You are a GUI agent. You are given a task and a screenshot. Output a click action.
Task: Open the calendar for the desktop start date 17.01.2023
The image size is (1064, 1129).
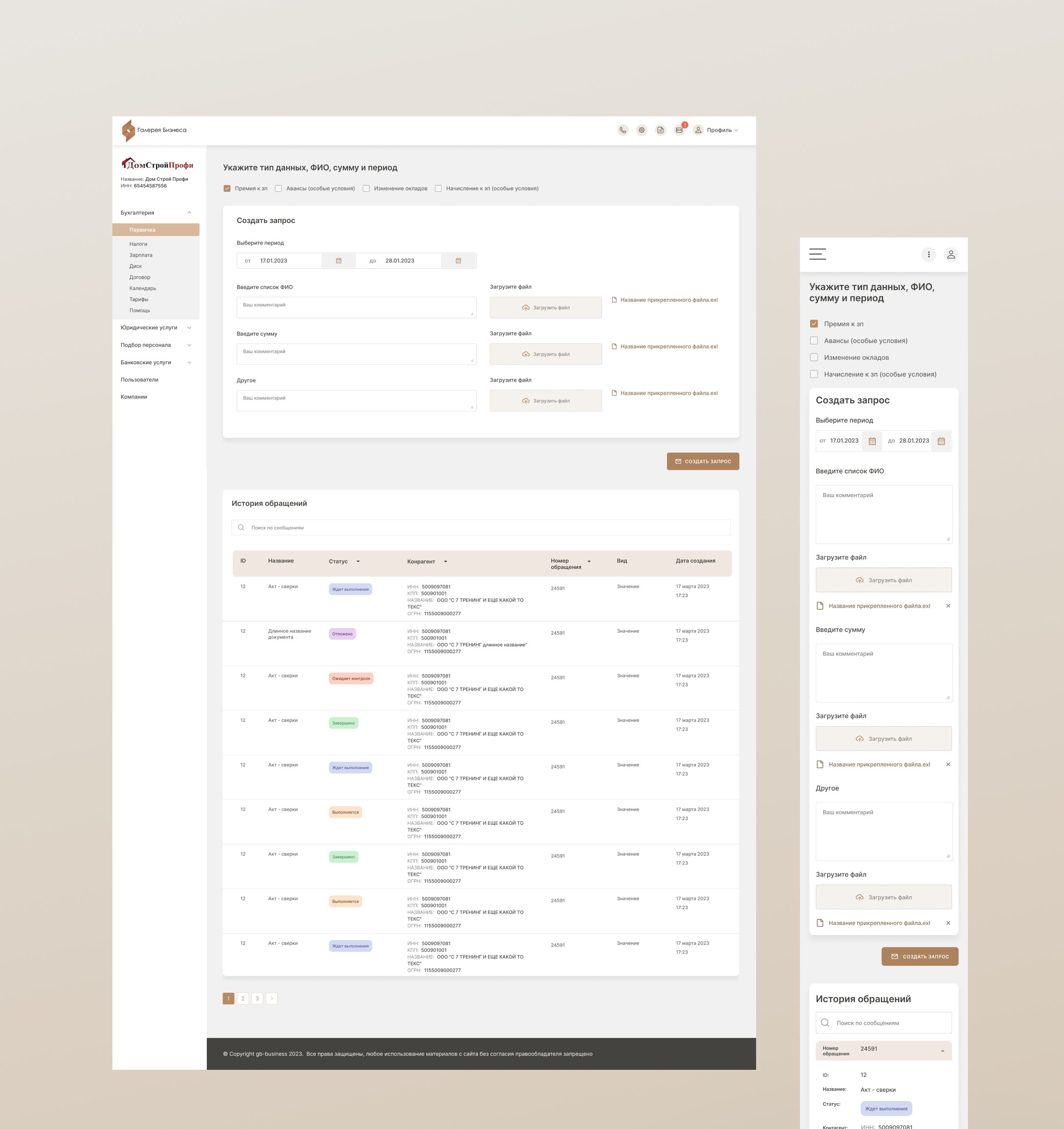(x=338, y=261)
